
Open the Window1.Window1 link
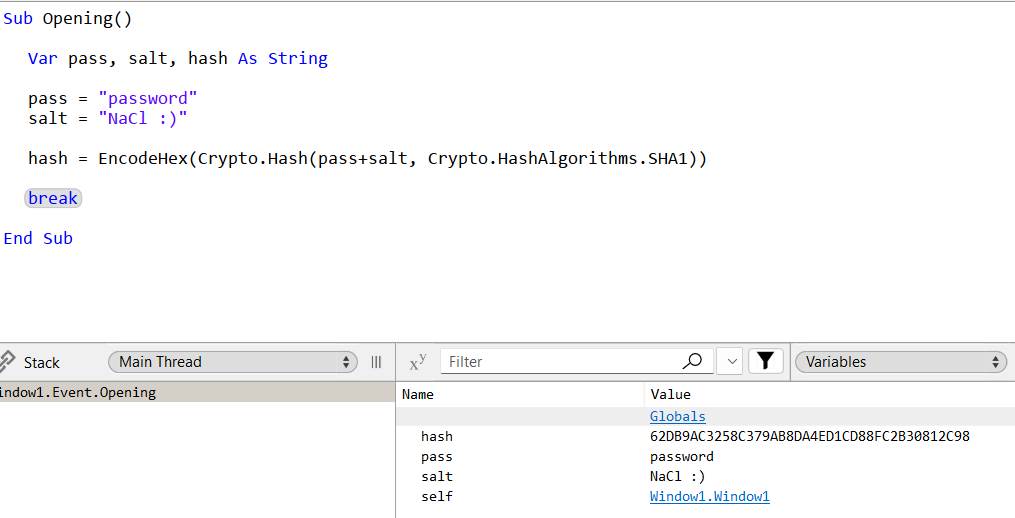(x=709, y=497)
